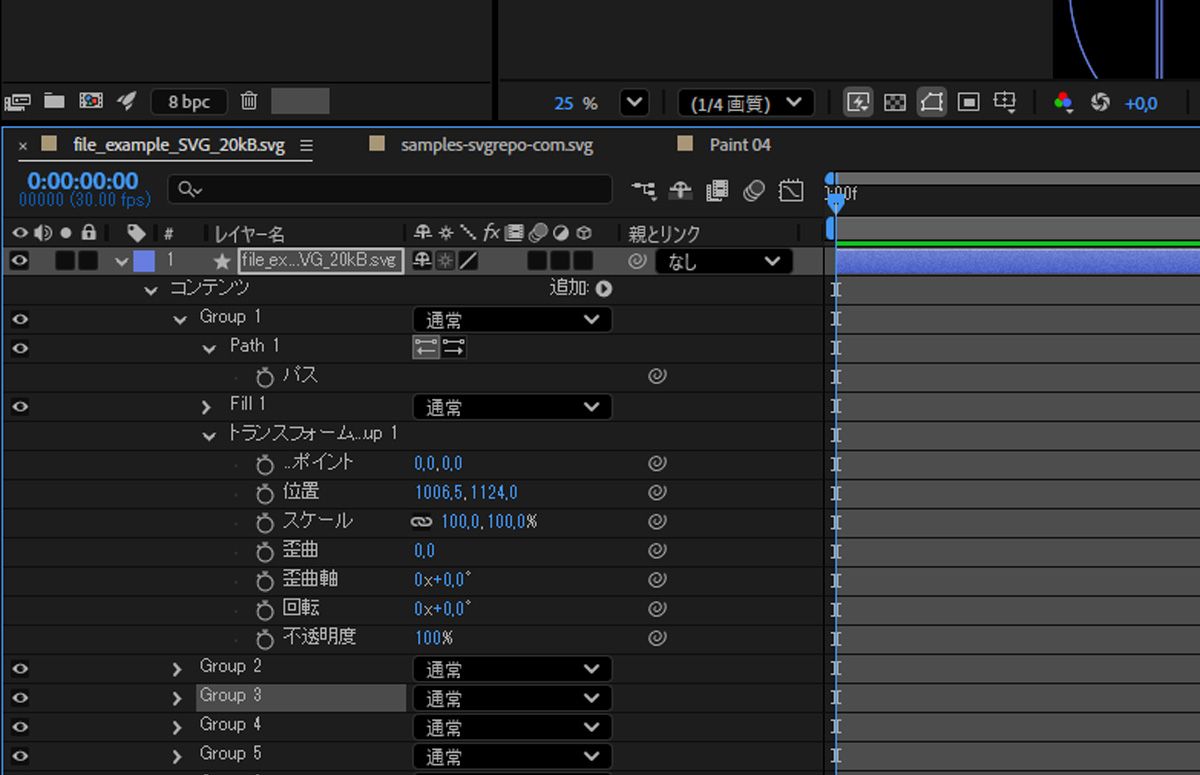The width and height of the screenshot is (1200, 775).
Task: Click the layer 1 label color swatch
Action: click(144, 261)
